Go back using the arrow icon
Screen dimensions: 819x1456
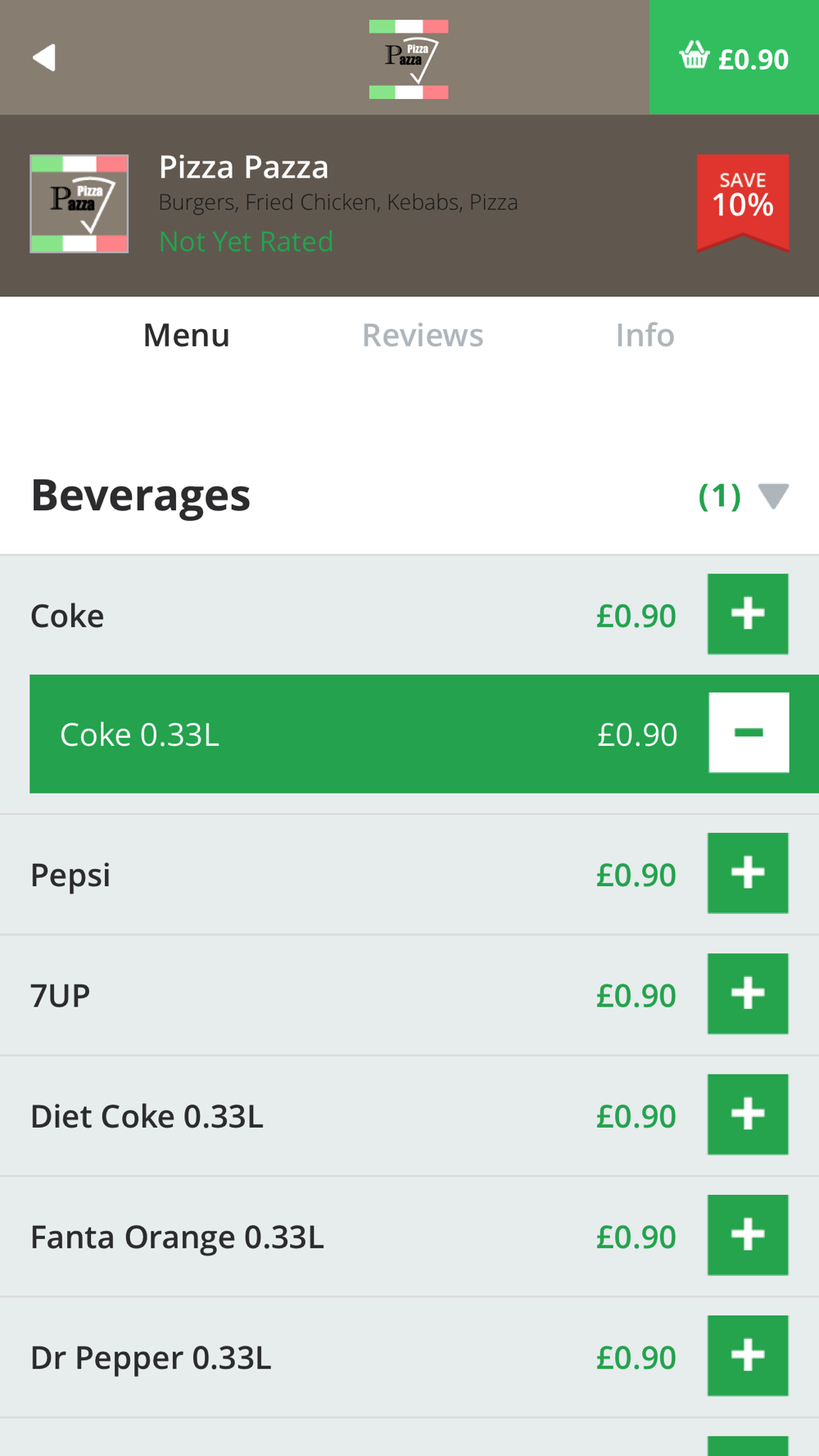pyautogui.click(x=44, y=57)
